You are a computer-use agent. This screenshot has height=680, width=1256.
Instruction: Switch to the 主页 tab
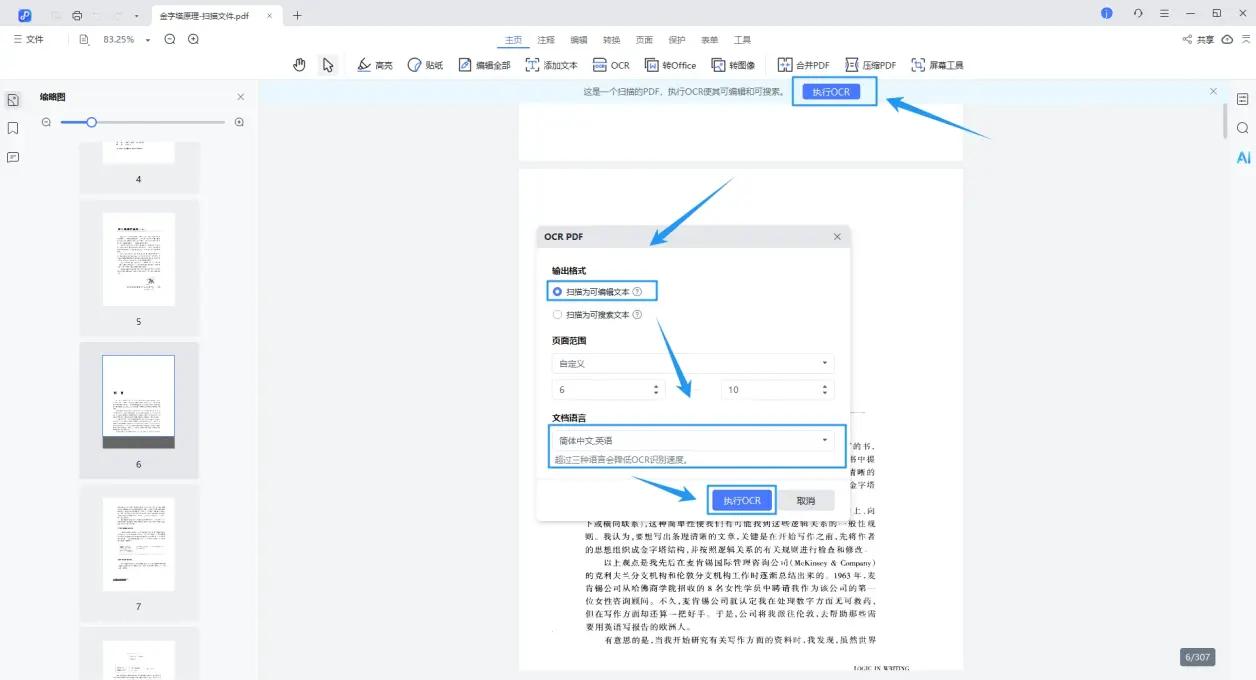tap(513, 40)
